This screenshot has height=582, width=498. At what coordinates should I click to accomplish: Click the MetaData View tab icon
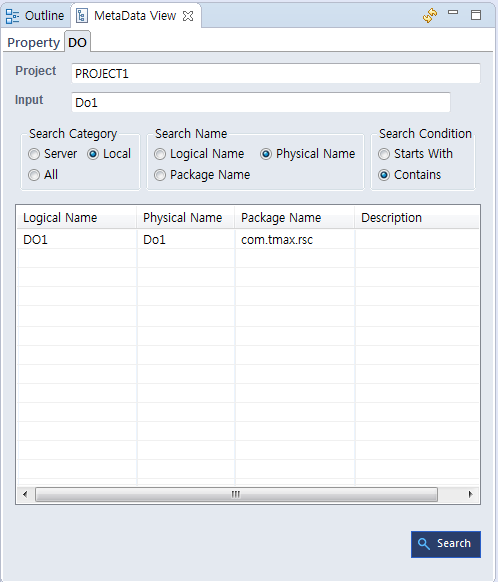click(82, 16)
